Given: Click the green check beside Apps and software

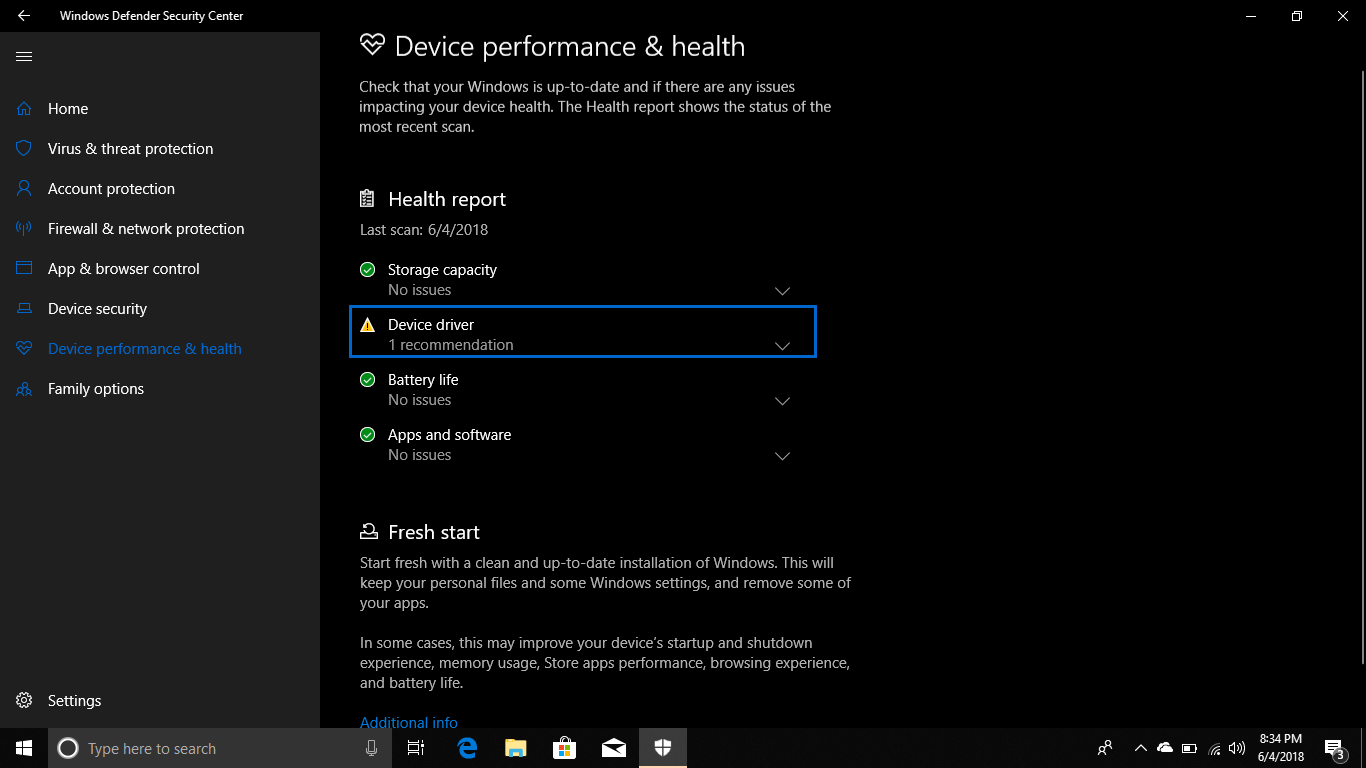Looking at the screenshot, I should 368,434.
